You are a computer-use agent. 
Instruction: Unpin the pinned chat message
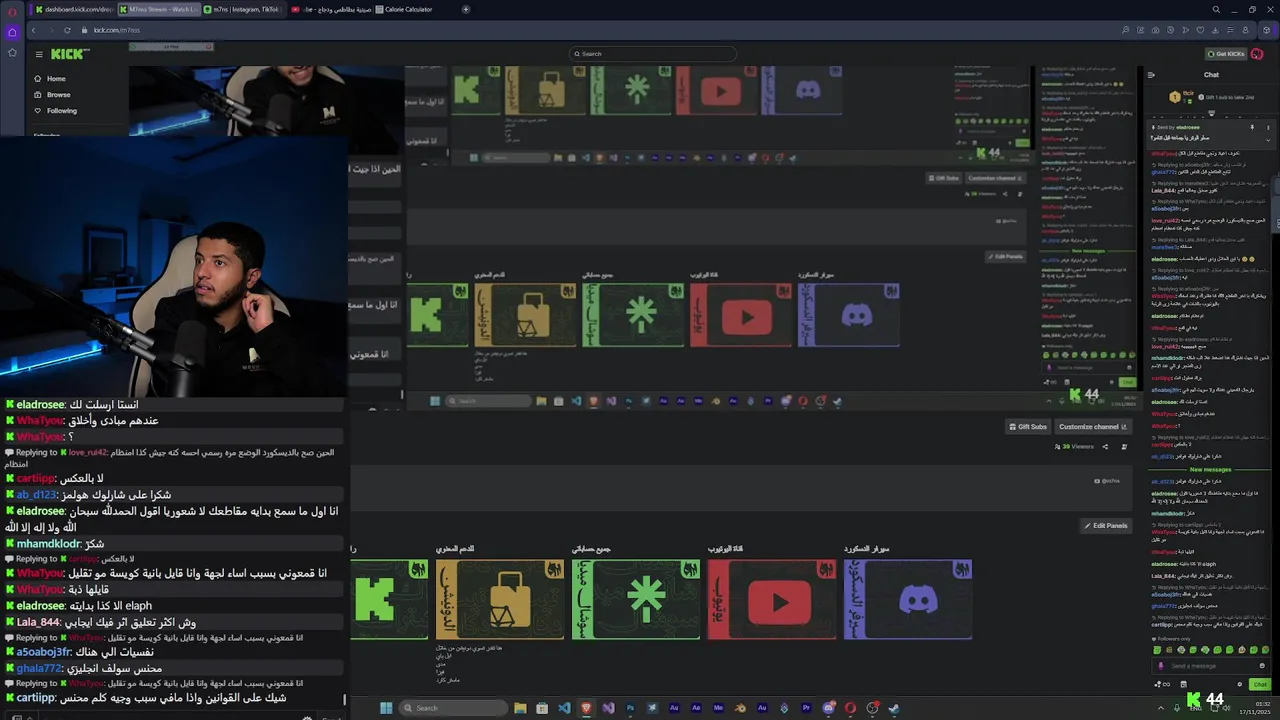(x=1252, y=128)
